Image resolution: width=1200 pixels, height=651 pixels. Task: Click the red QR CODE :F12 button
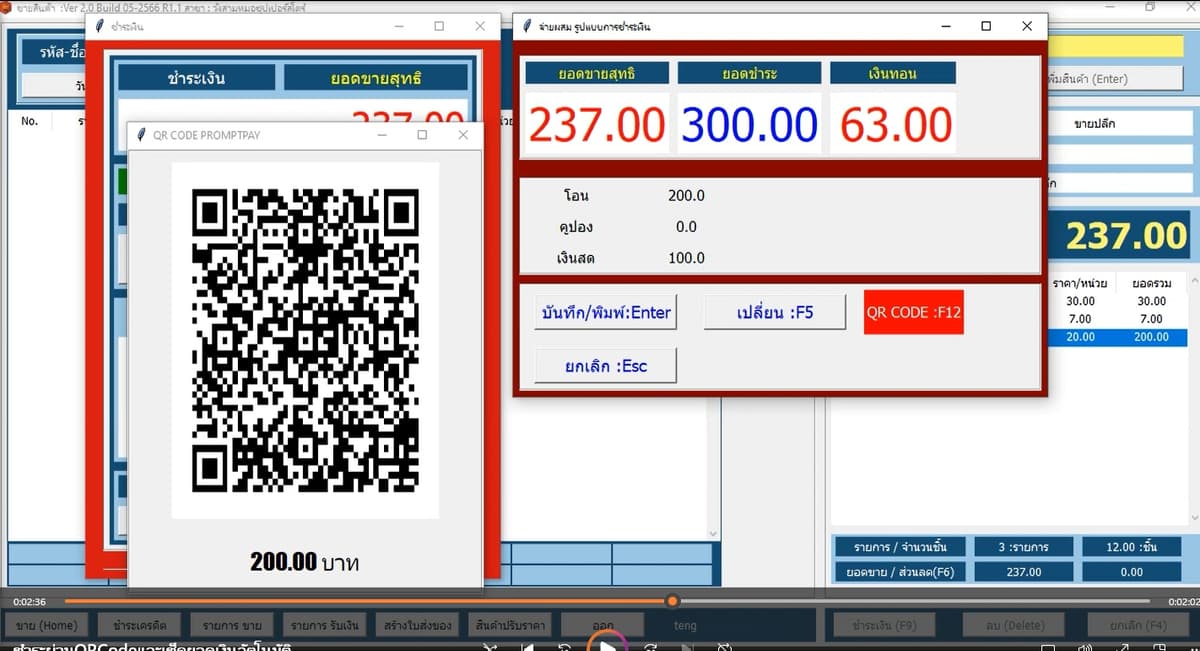pos(914,312)
